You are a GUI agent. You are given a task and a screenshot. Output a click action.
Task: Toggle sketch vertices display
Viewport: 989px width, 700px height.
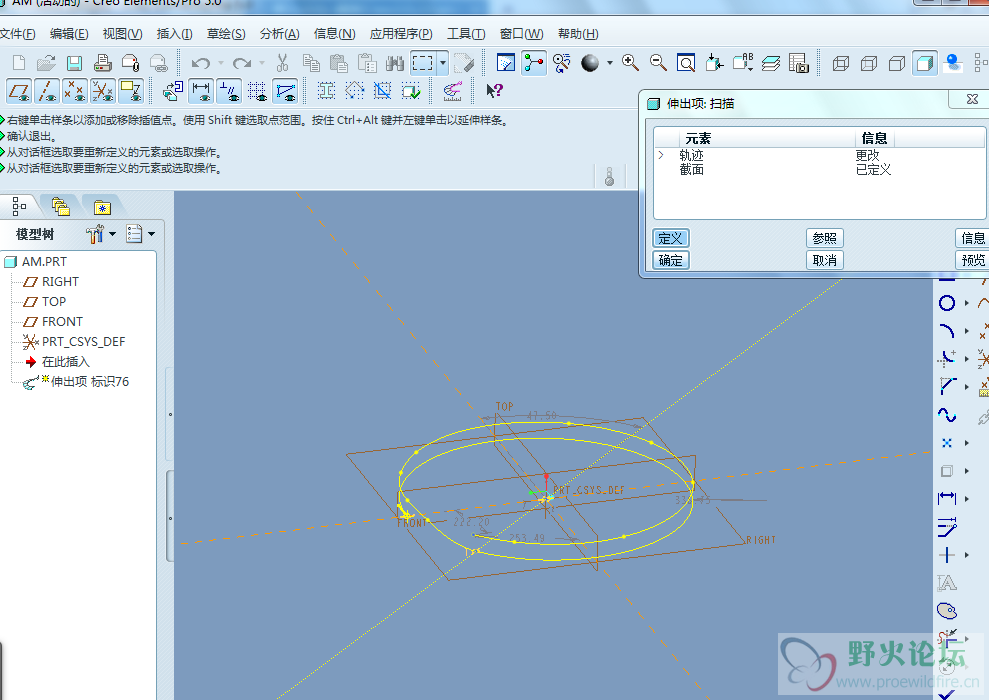click(x=285, y=91)
